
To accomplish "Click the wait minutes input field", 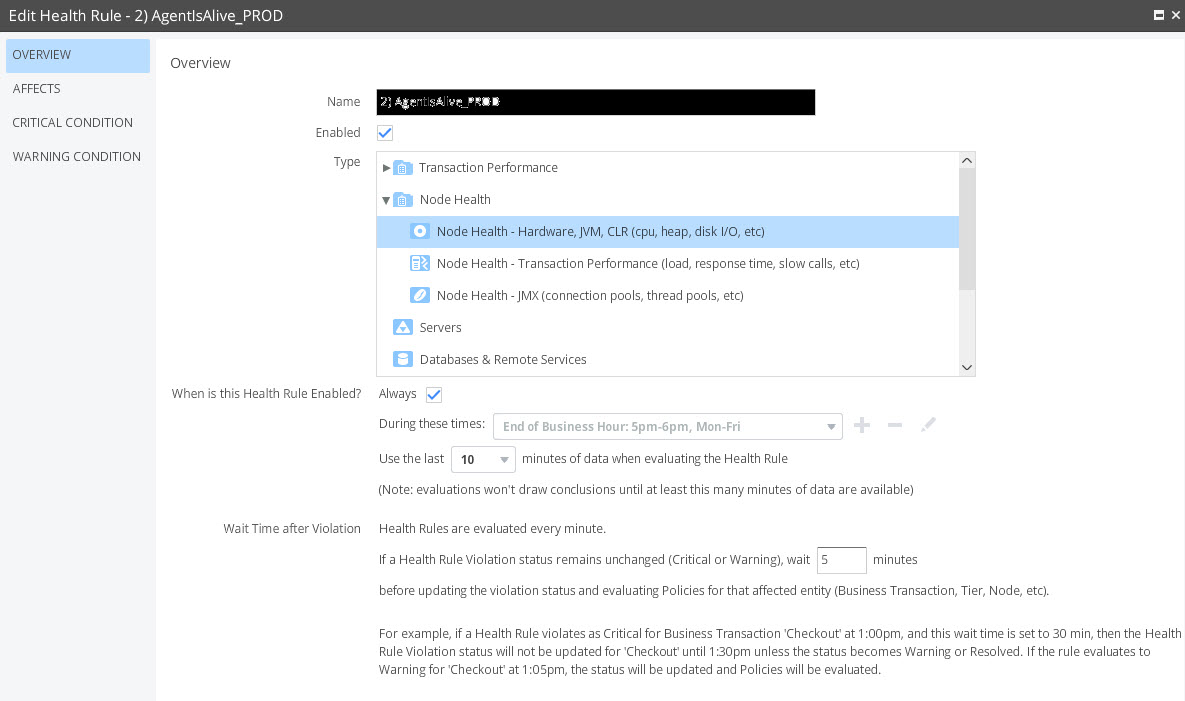I will (841, 560).
